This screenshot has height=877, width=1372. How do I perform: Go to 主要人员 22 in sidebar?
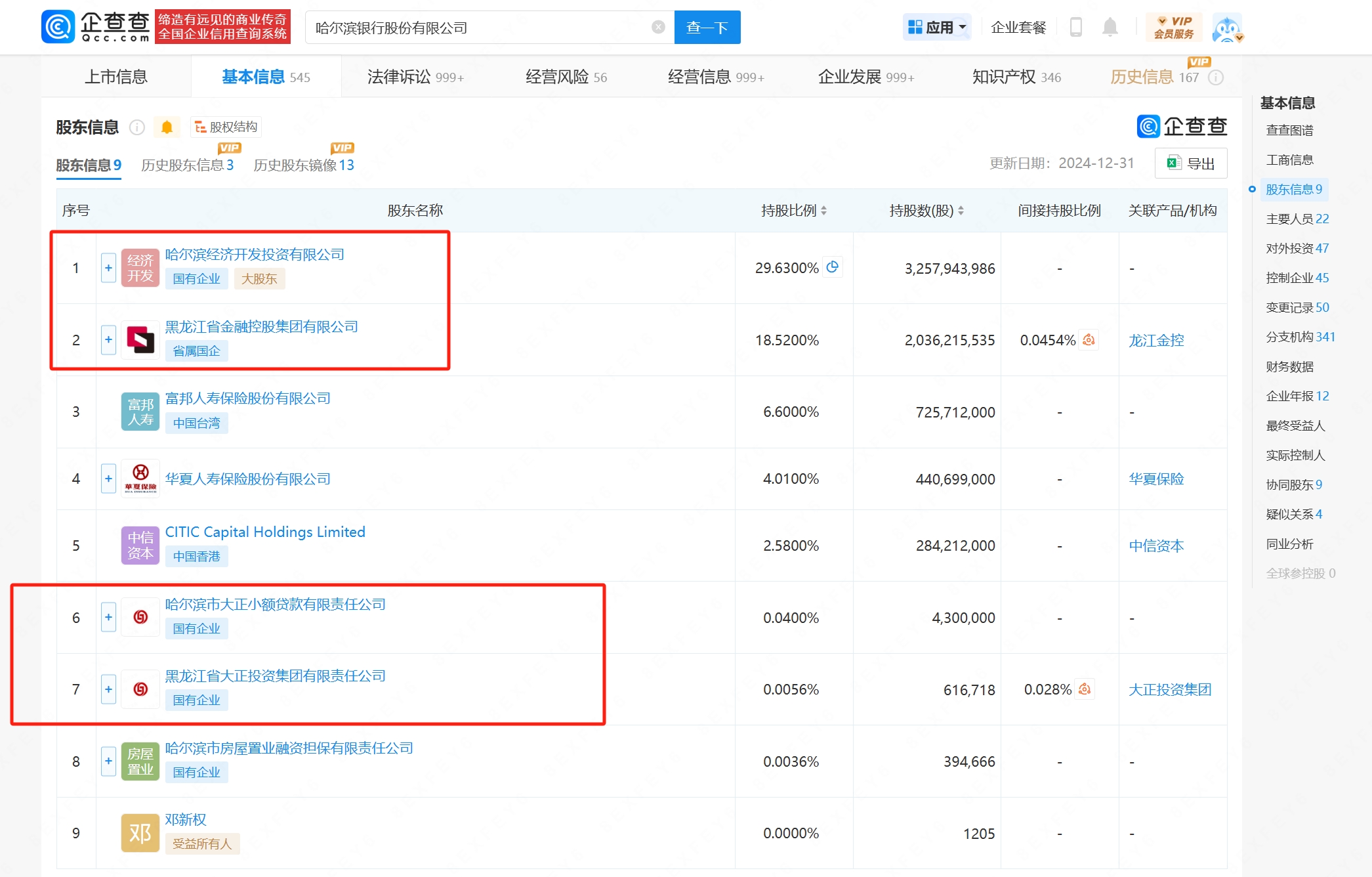point(1297,219)
